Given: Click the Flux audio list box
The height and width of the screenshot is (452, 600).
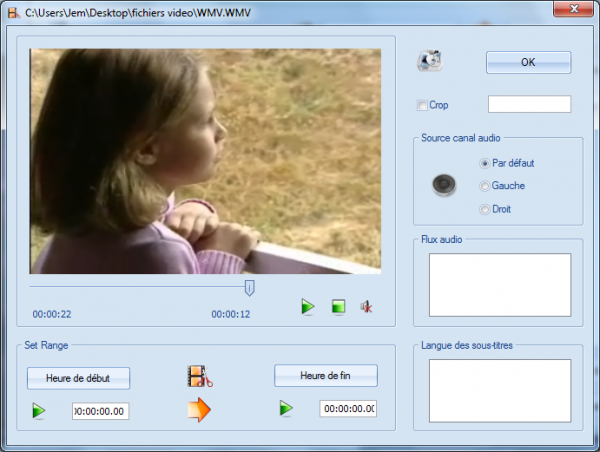Looking at the screenshot, I should pyautogui.click(x=500, y=285).
